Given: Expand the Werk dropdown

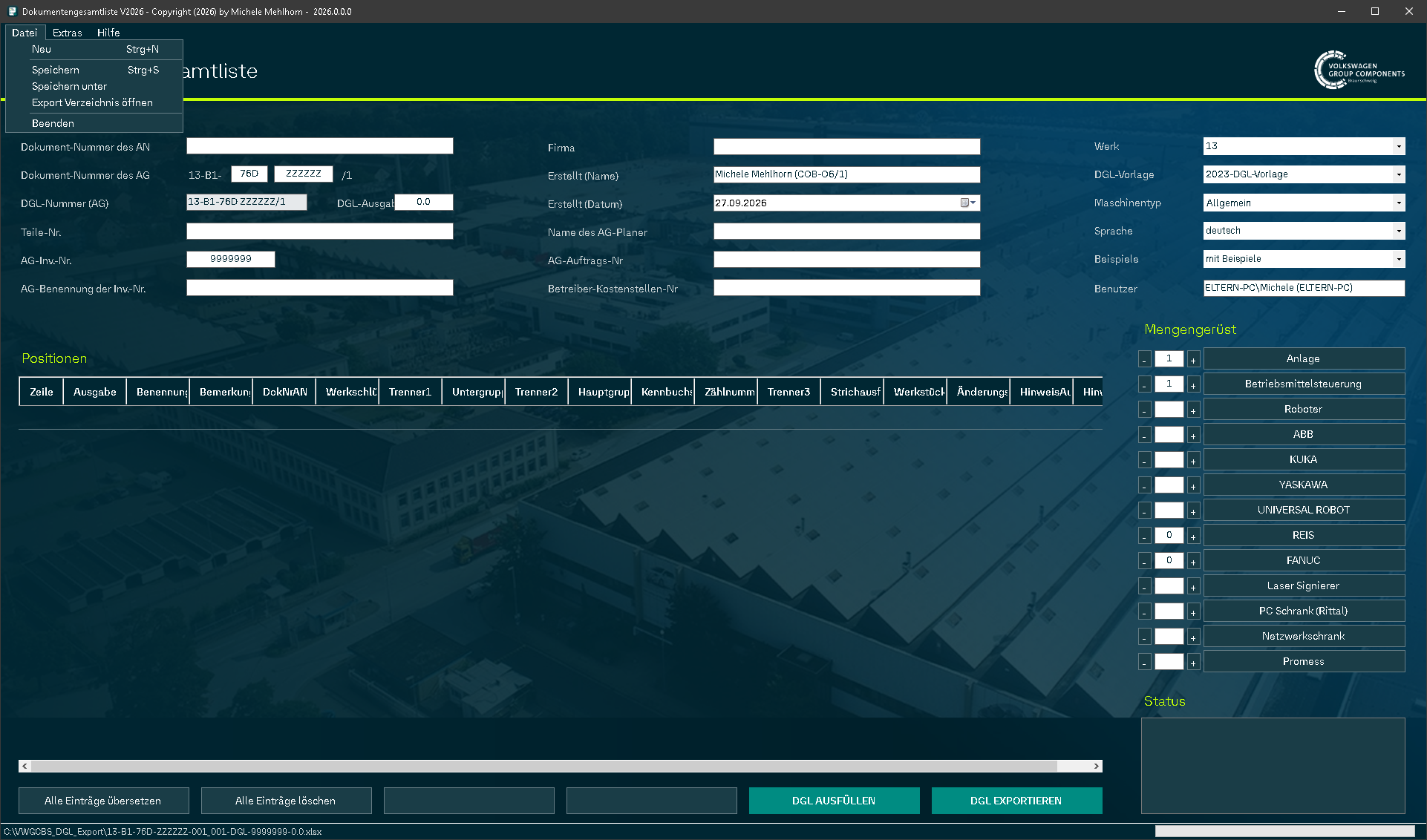Looking at the screenshot, I should (x=1399, y=146).
